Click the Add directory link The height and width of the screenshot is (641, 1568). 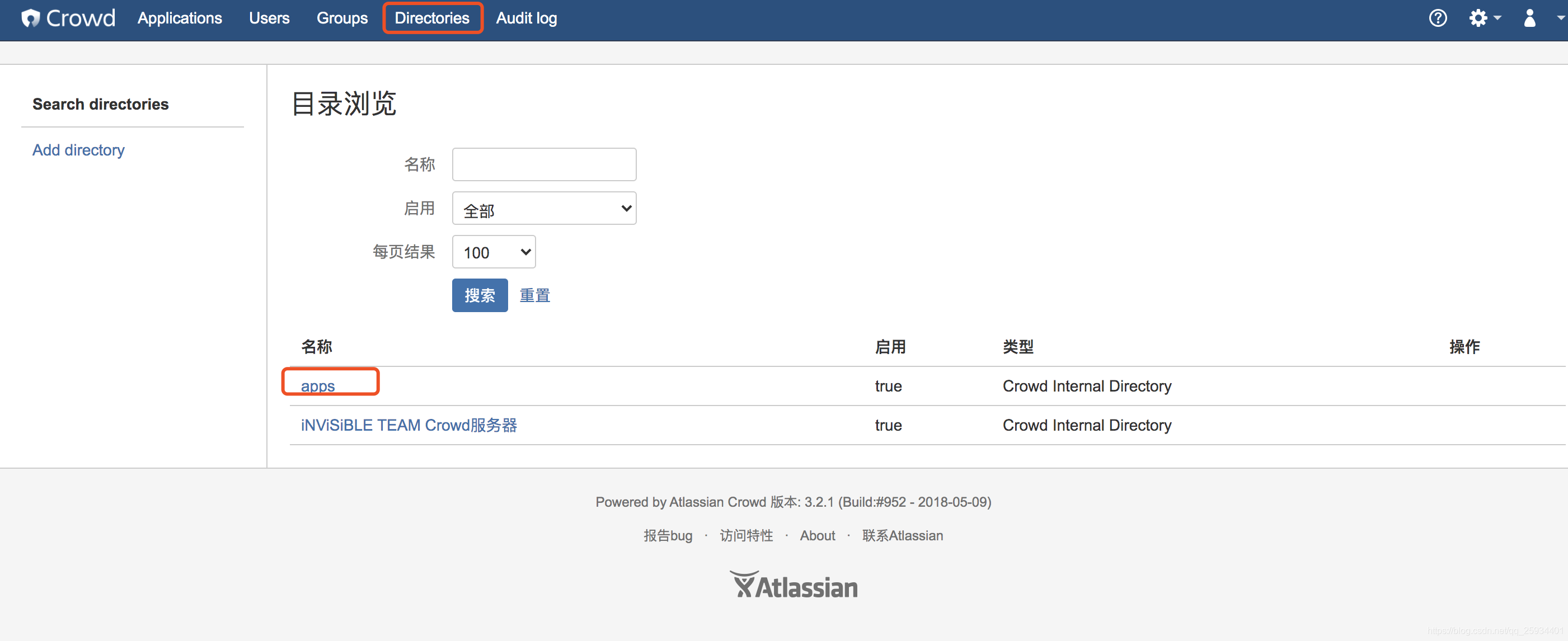point(78,150)
